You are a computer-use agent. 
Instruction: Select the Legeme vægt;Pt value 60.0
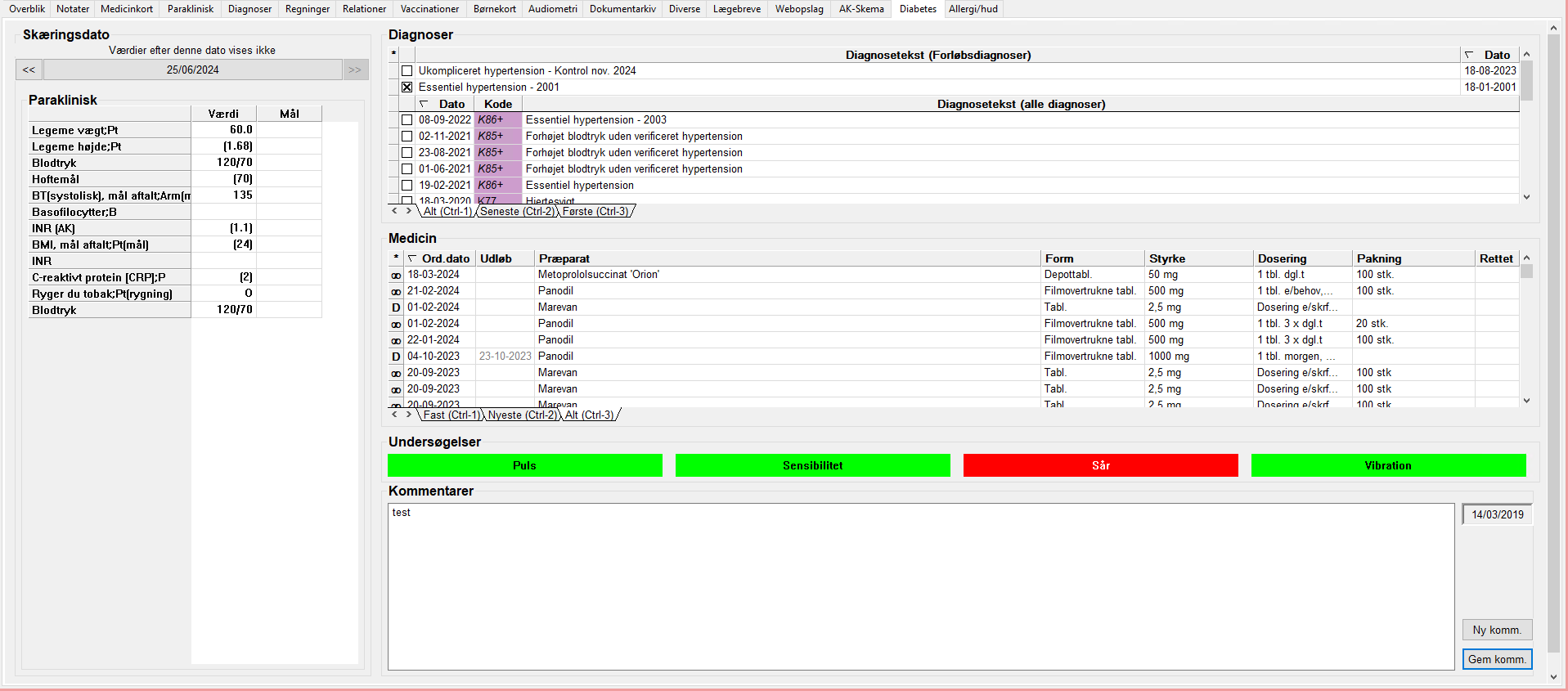coord(223,130)
